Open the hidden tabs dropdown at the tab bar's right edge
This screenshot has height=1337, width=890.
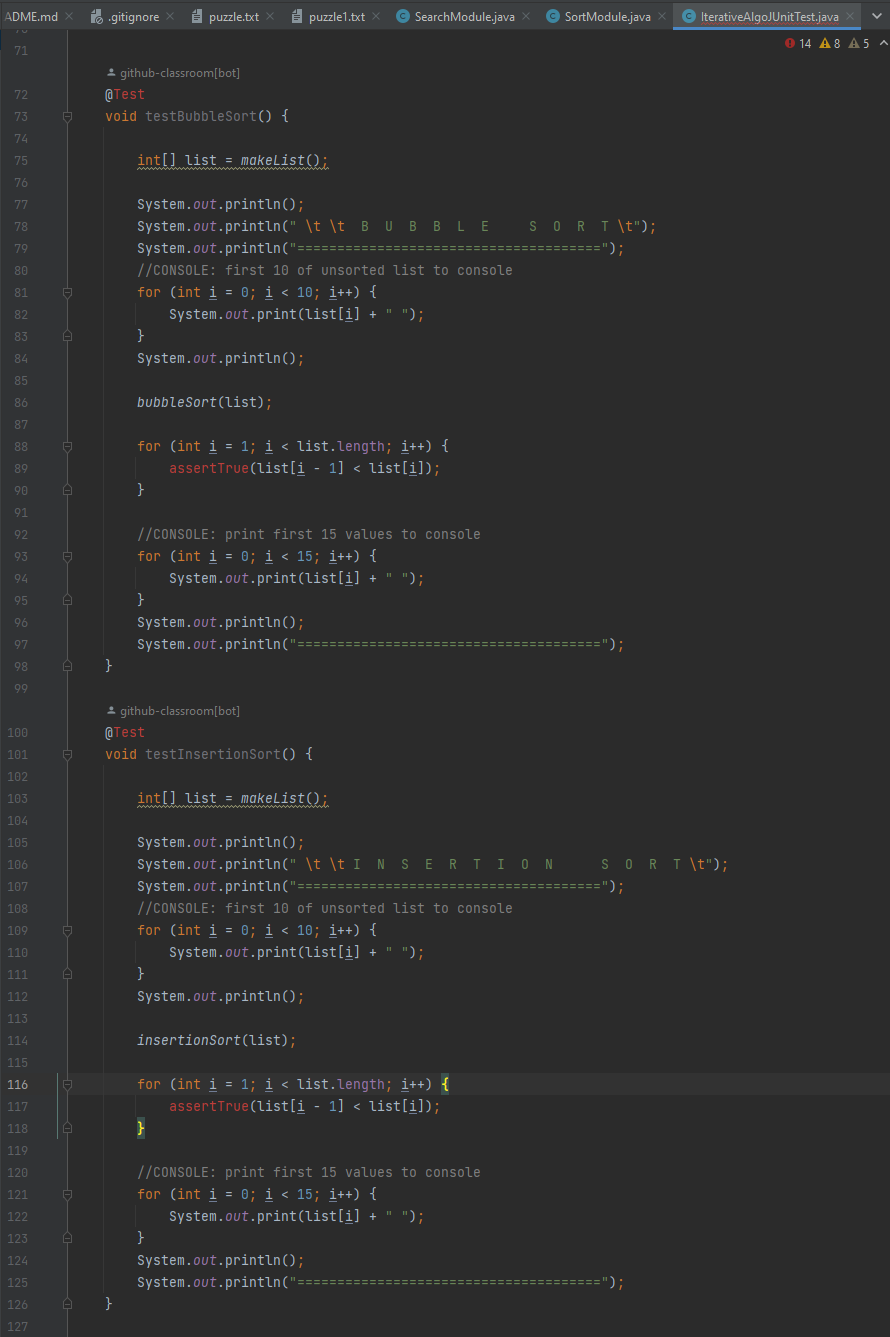(877, 16)
